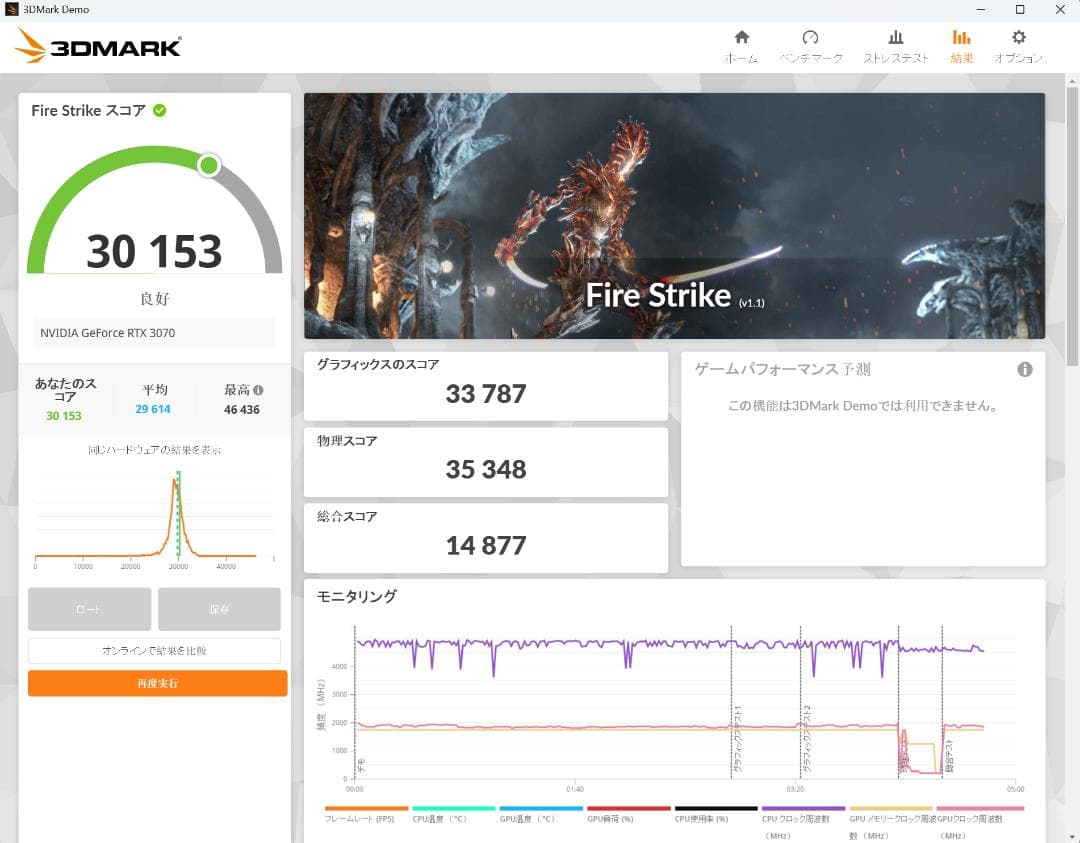Click green validation checkmark beside Fire Strike スコア
1080x843 pixels.
tap(160, 110)
